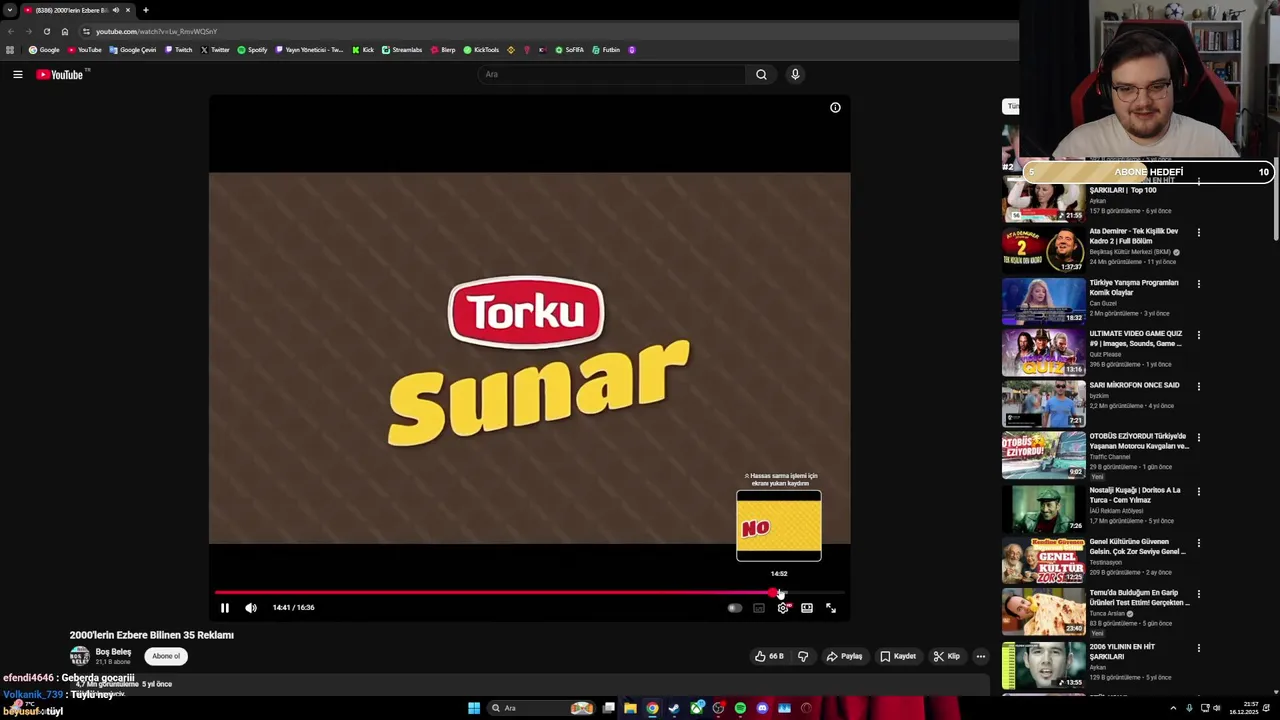1280x720 pixels.
Task: Open the Kick bookmark
Action: pyautogui.click(x=362, y=50)
